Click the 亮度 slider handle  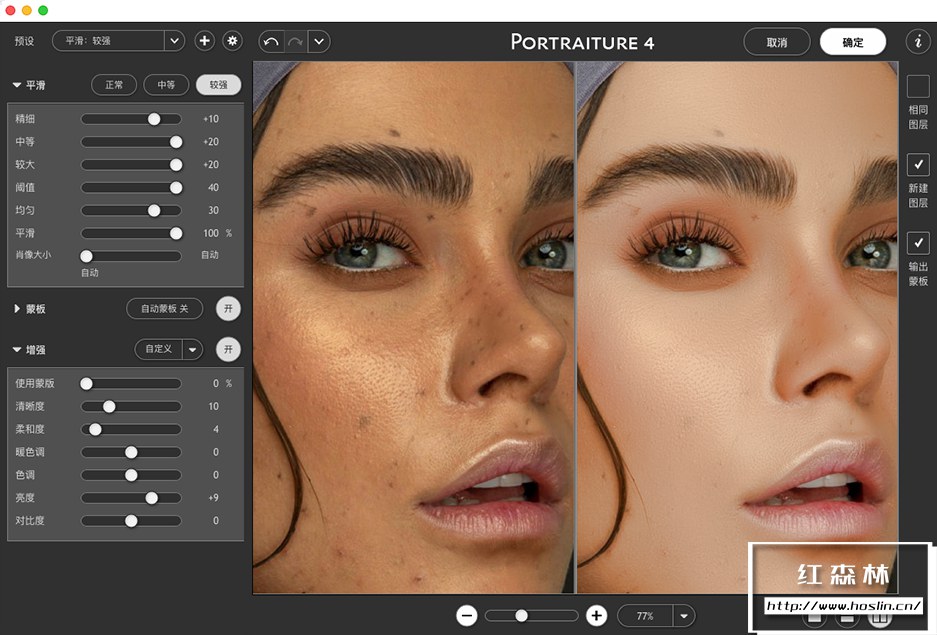tap(152, 498)
